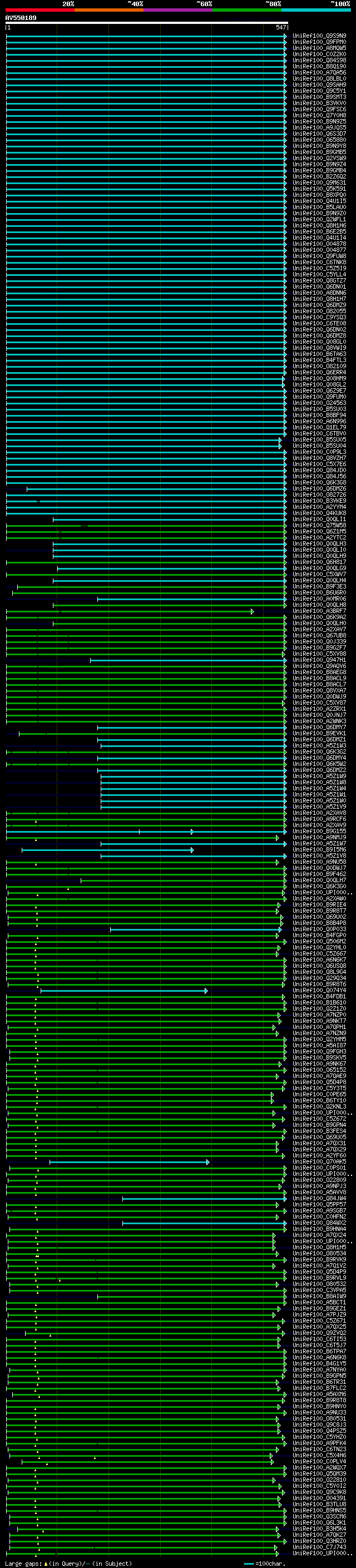
Task: Select the label UniRef100_A7QA56
Action: click(x=319, y=72)
